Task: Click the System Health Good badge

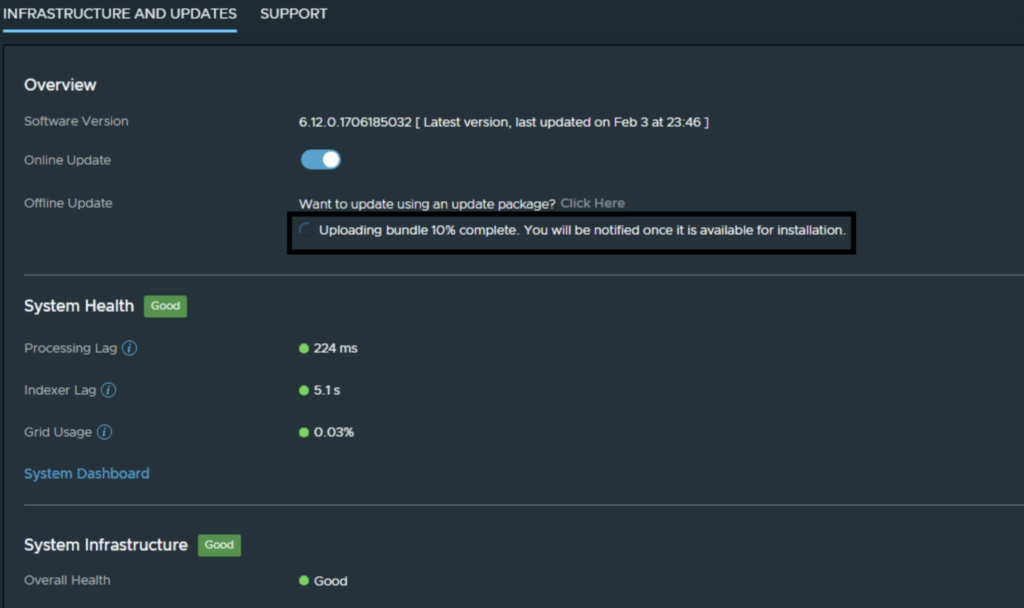Action: [165, 306]
